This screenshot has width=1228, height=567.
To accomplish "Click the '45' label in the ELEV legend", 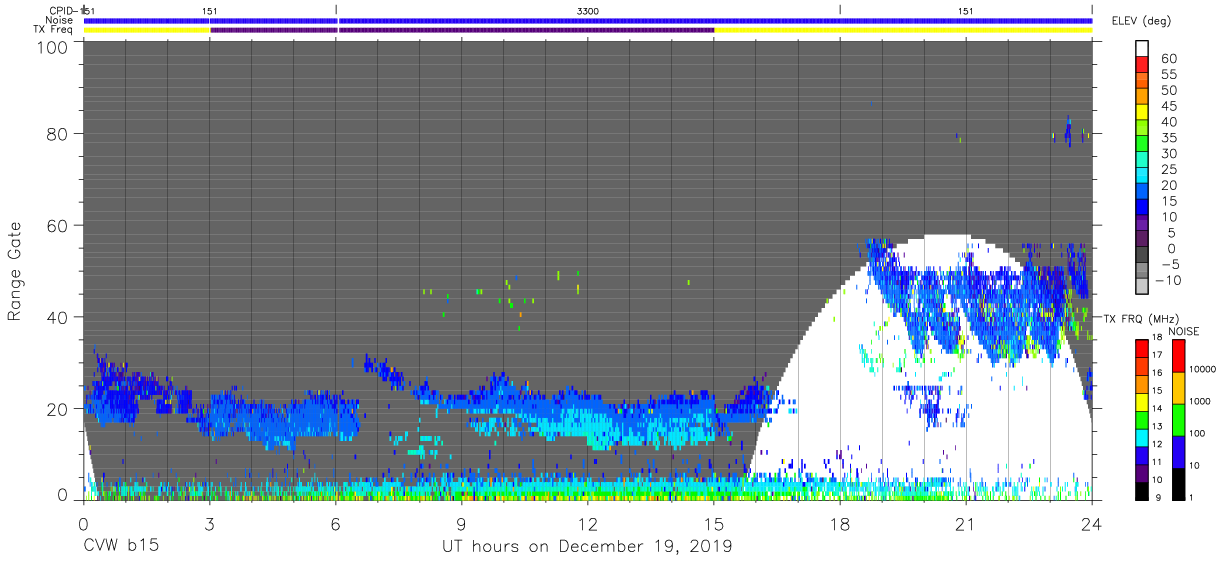I will pos(1167,106).
